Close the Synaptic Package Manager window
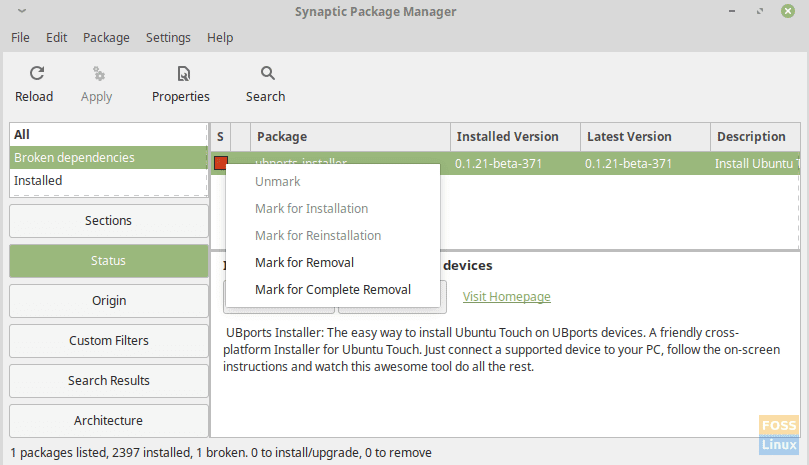The height and width of the screenshot is (465, 809). pos(788,11)
